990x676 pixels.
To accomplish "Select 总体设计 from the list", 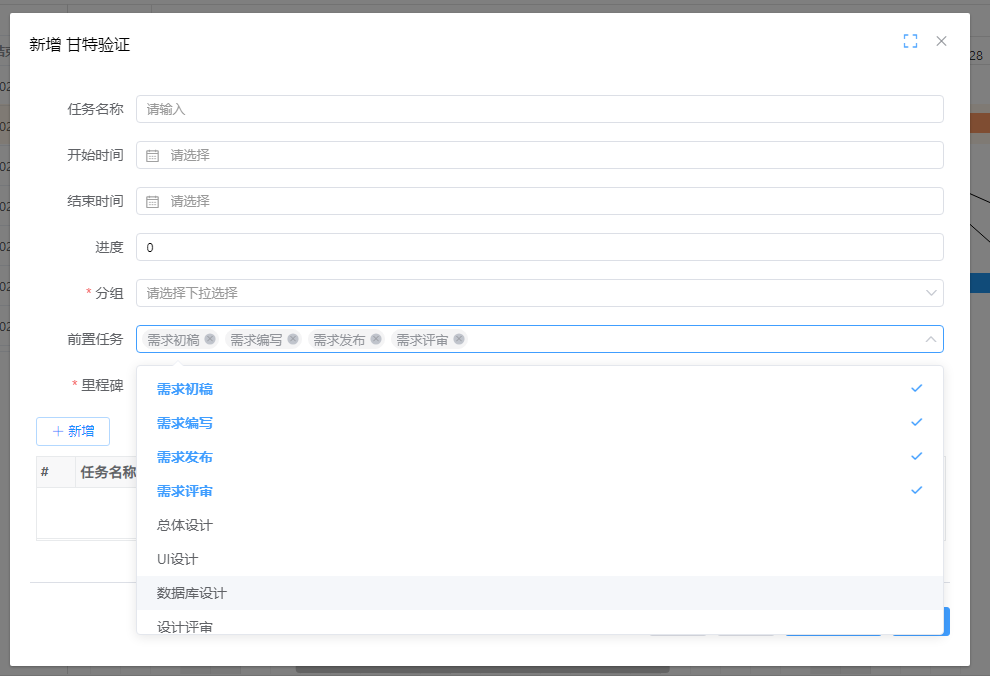I will 185,525.
